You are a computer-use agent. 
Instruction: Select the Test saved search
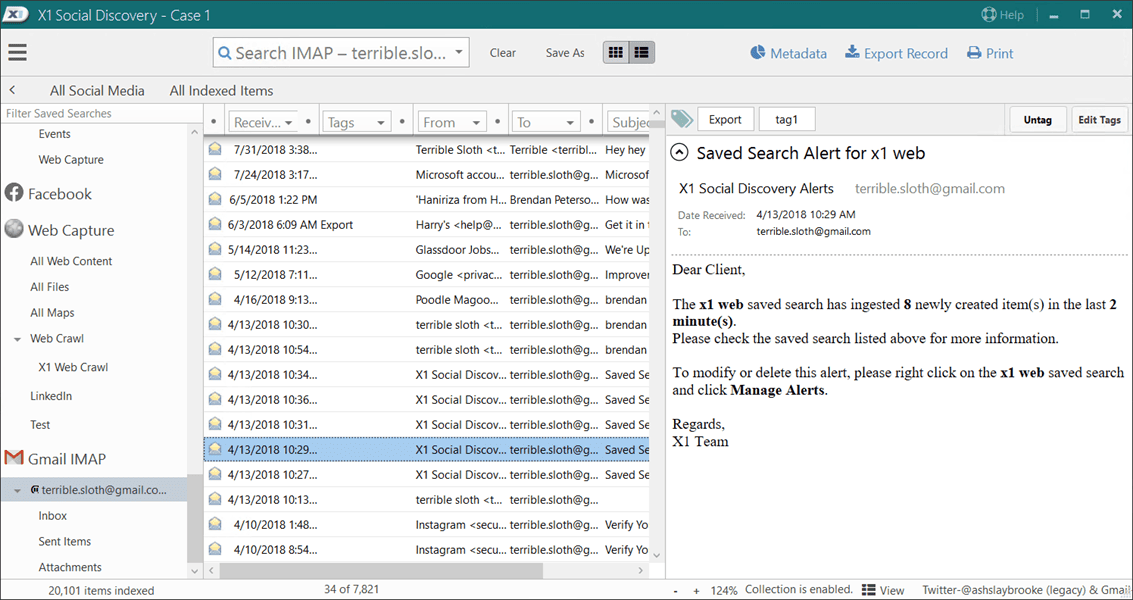(x=40, y=425)
